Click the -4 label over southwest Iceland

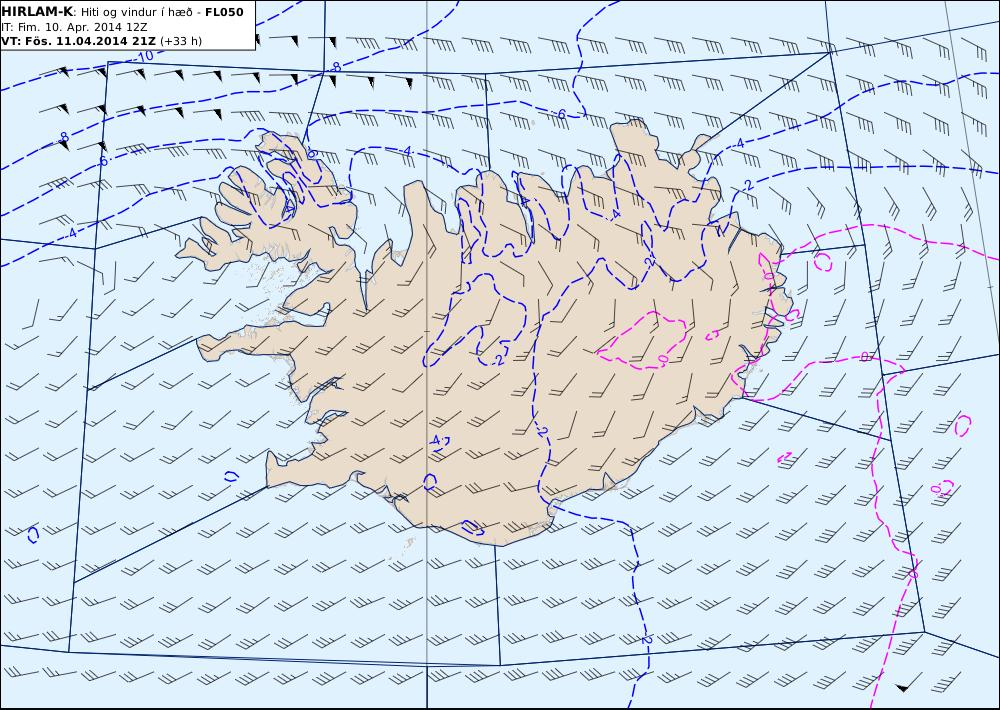[436, 440]
